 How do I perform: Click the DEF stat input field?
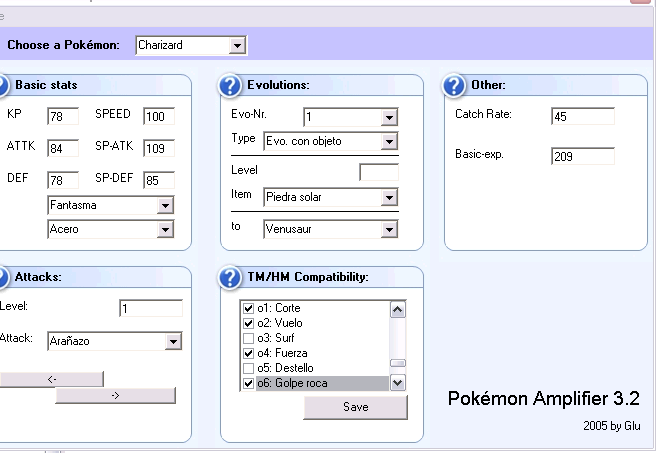(63, 180)
